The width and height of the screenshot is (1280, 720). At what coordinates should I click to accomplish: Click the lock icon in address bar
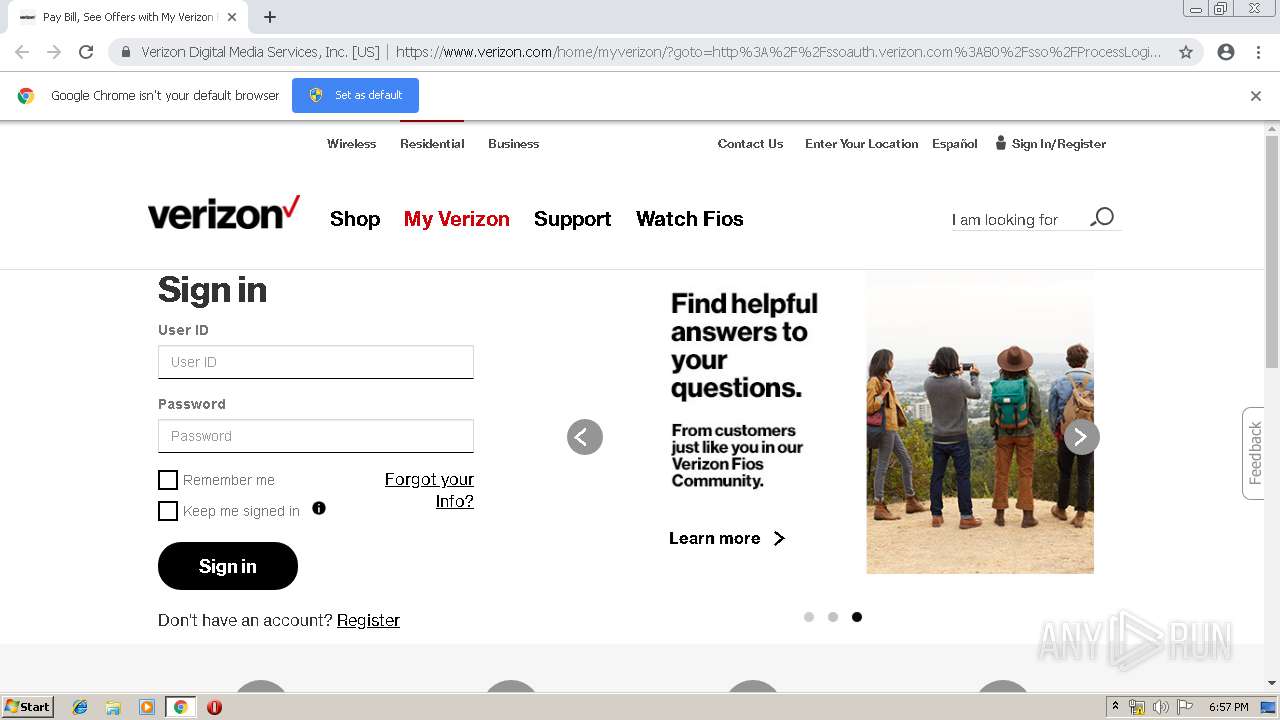point(126,52)
